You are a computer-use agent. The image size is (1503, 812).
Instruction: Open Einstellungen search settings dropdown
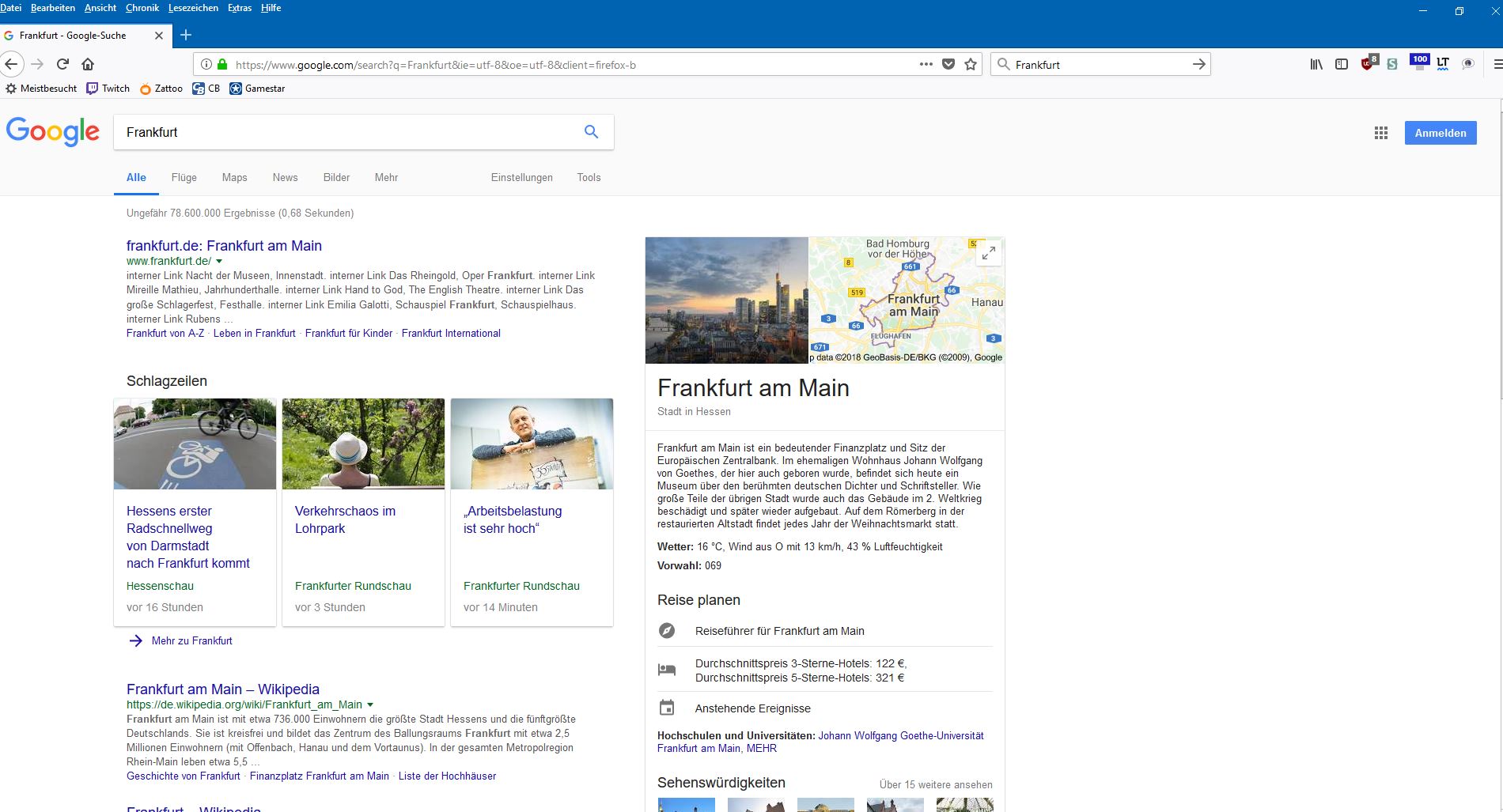[x=521, y=178]
